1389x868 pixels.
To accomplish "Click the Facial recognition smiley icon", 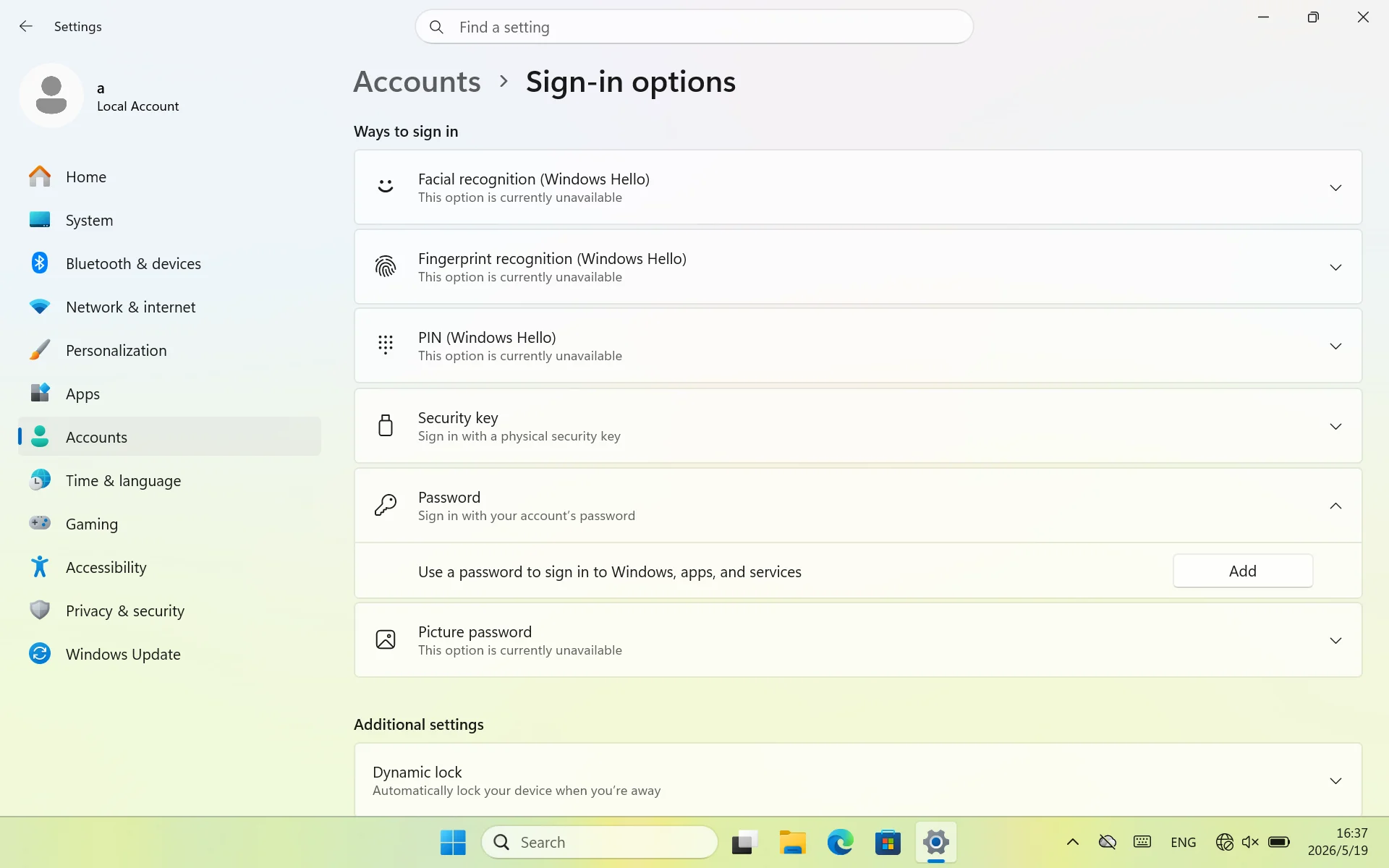I will click(x=386, y=187).
